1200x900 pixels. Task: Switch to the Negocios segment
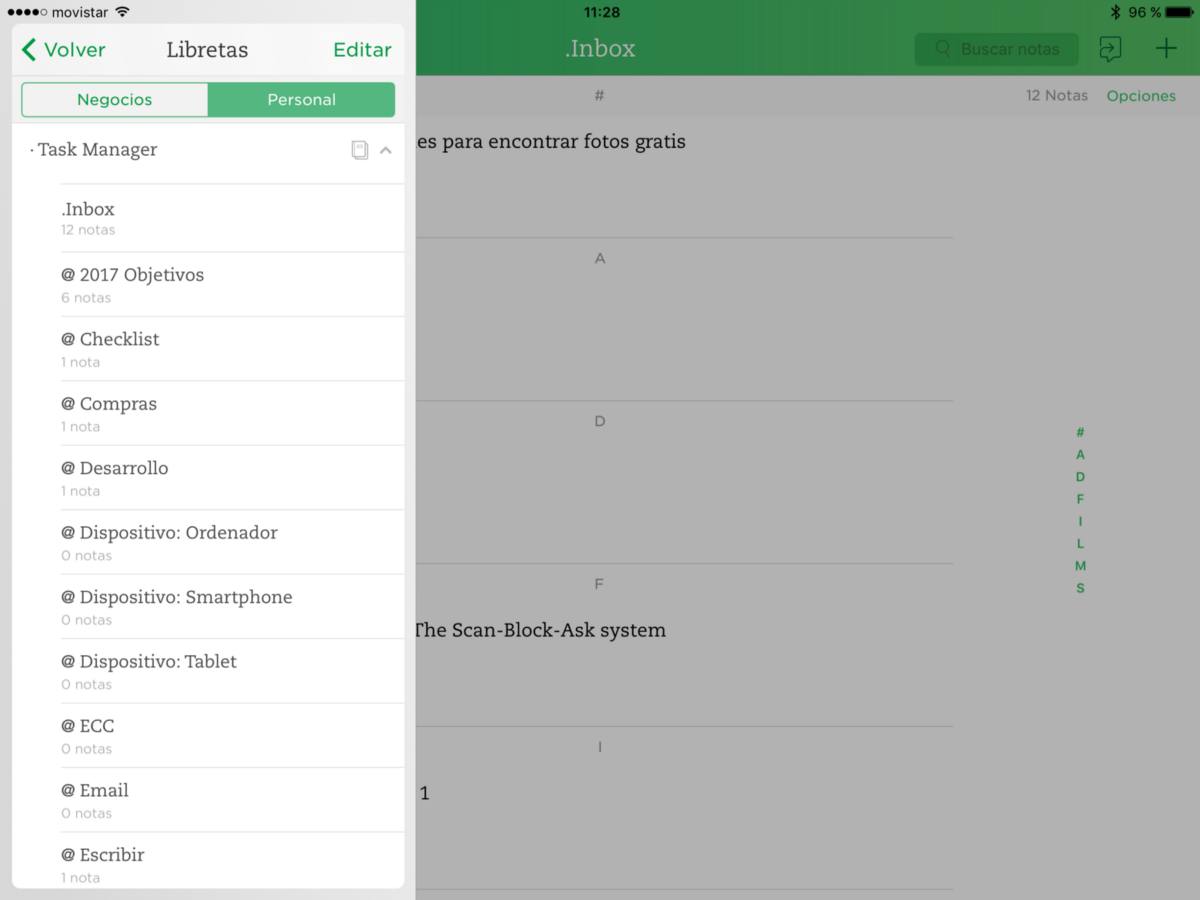[114, 100]
